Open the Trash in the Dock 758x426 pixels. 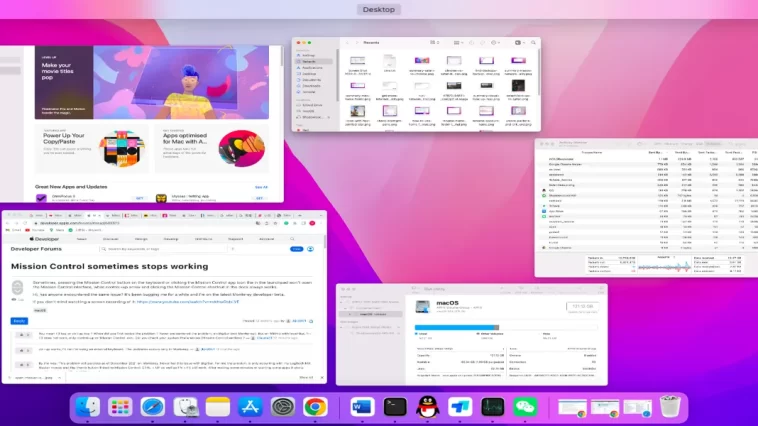tap(670, 407)
